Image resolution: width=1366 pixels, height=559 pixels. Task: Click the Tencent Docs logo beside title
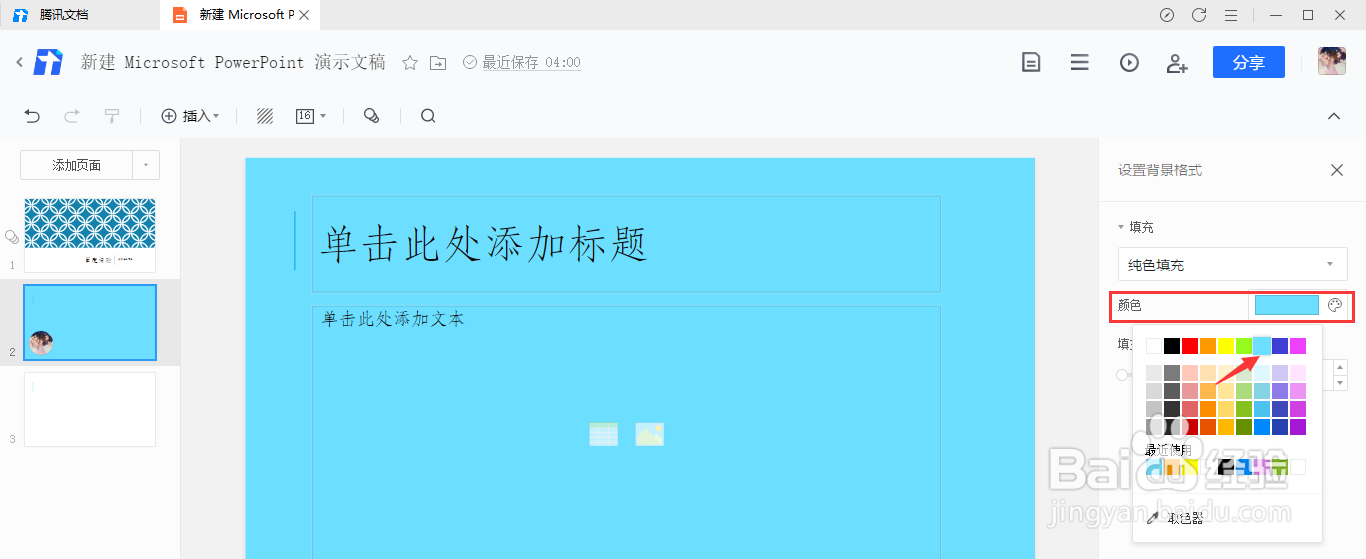[x=48, y=62]
